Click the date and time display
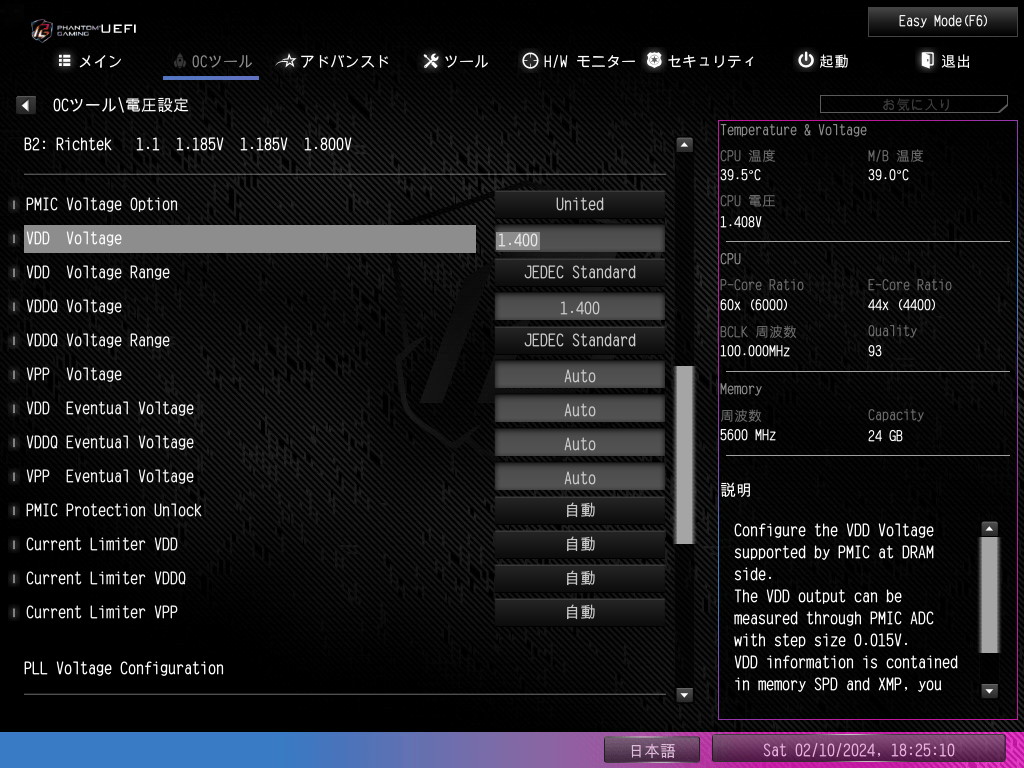Image resolution: width=1024 pixels, height=768 pixels. coord(858,750)
